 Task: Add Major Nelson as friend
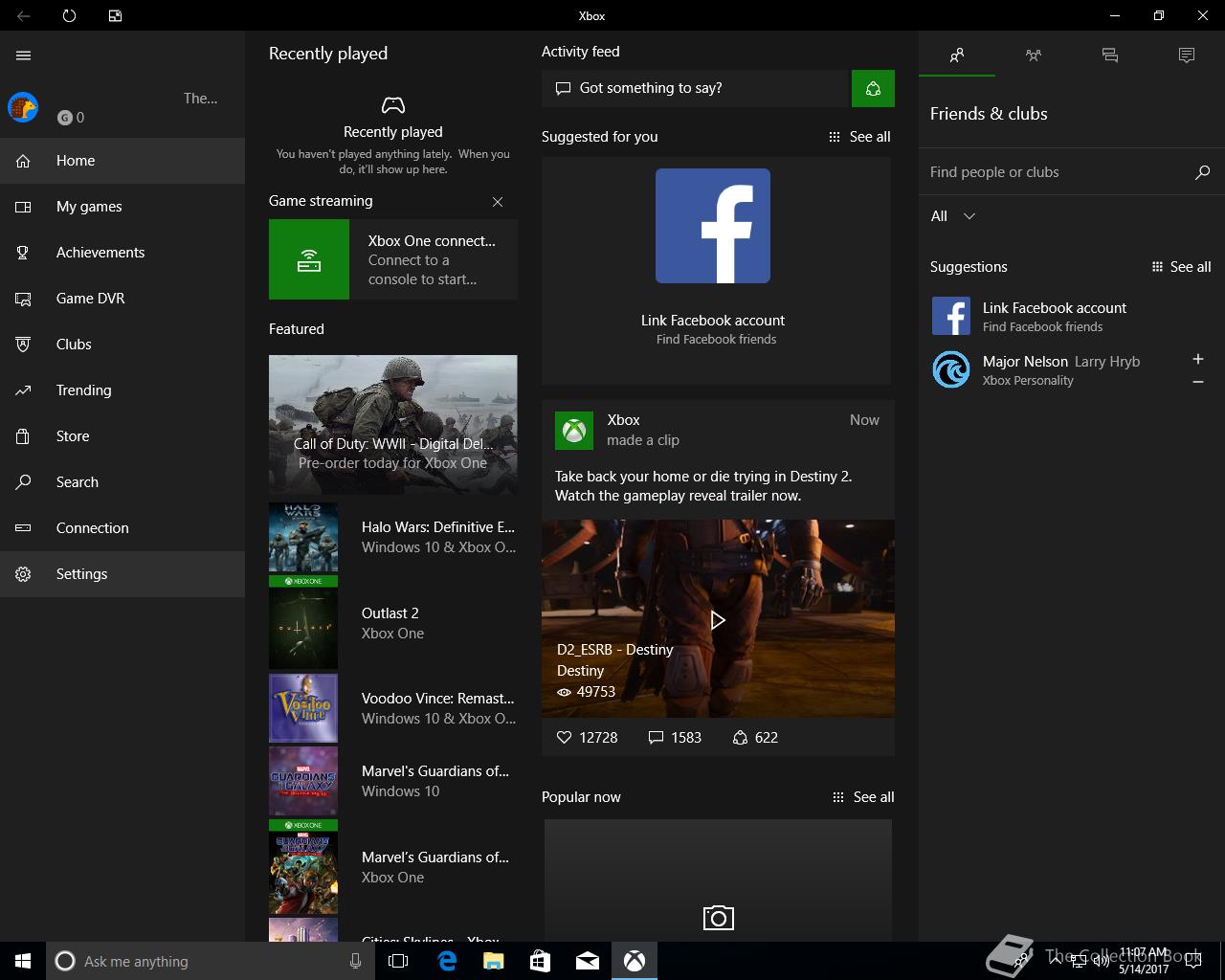(1197, 360)
